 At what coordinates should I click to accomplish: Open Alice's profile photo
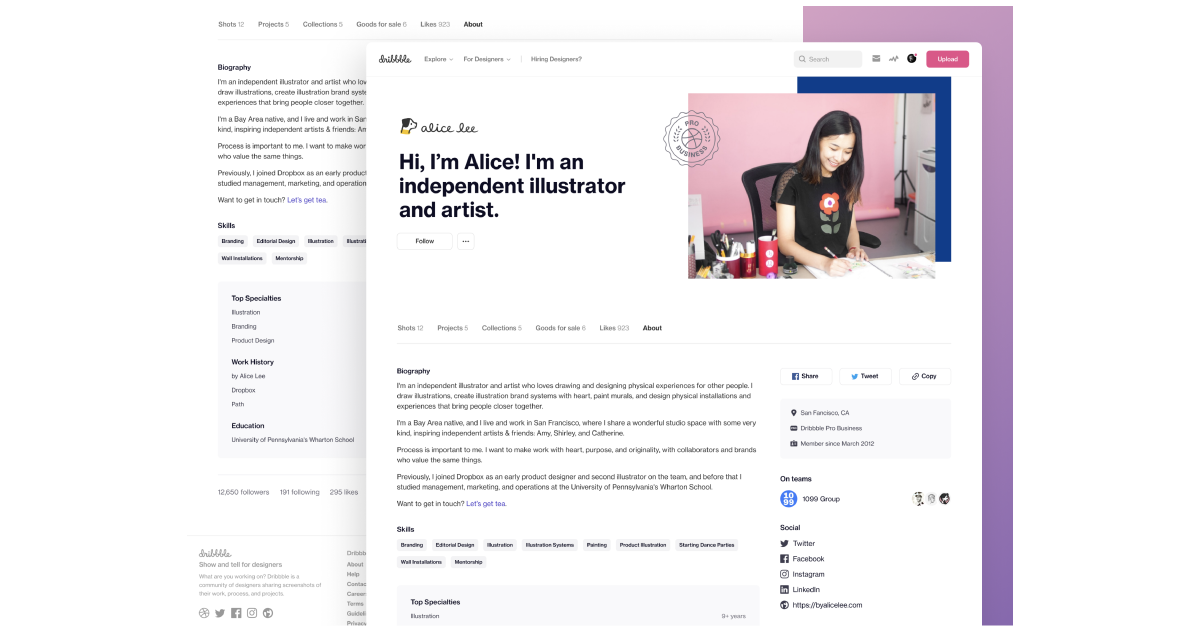812,186
